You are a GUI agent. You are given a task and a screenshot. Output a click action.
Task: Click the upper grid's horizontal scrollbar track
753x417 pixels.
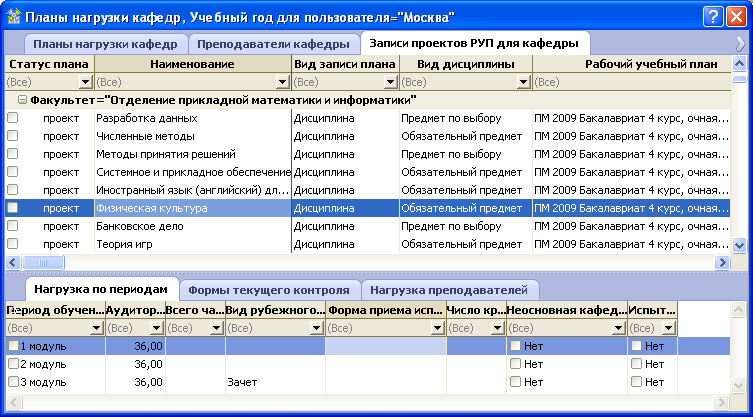[400, 262]
